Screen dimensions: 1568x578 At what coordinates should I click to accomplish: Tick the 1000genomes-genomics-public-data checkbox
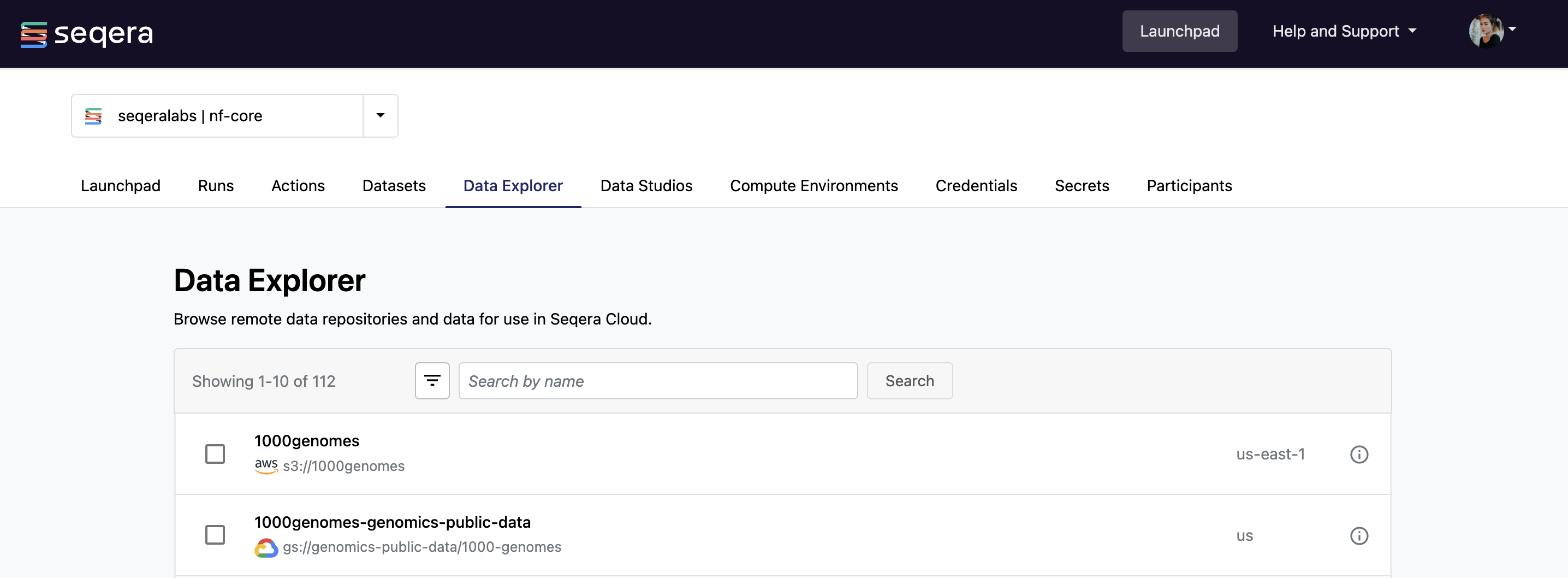pos(215,535)
